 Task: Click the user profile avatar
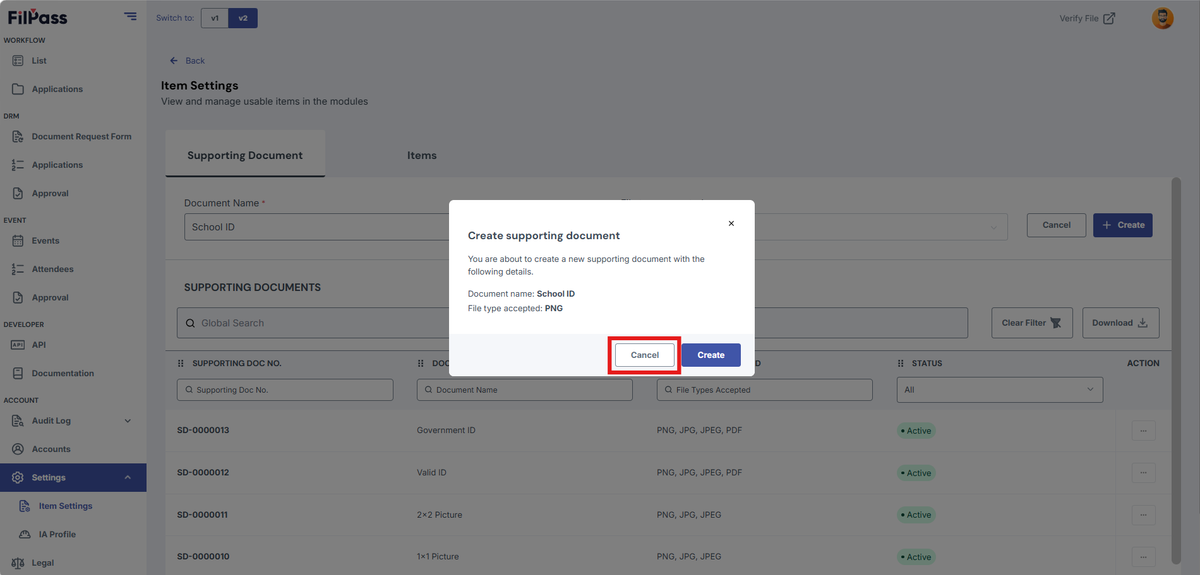[x=1163, y=18]
